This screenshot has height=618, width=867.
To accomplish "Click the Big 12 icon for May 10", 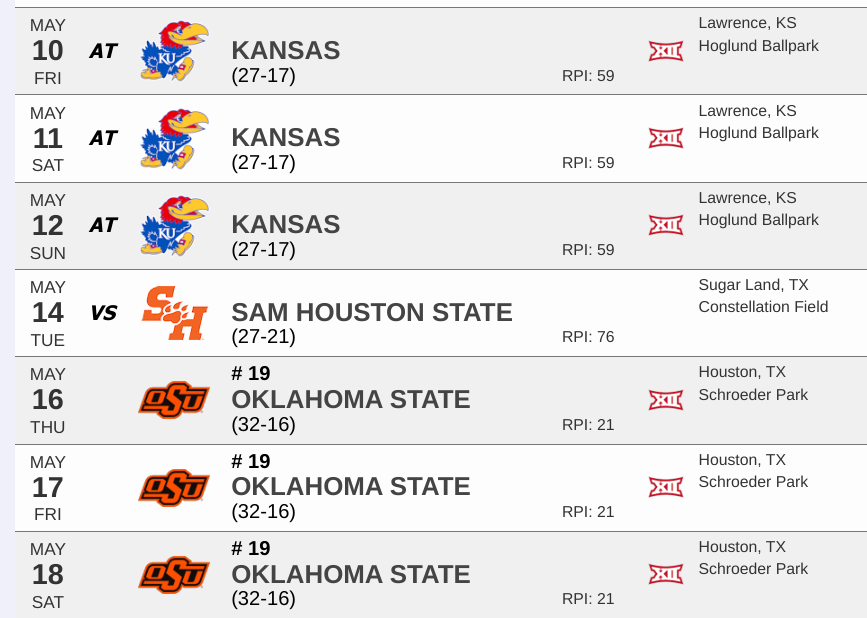I will point(665,51).
